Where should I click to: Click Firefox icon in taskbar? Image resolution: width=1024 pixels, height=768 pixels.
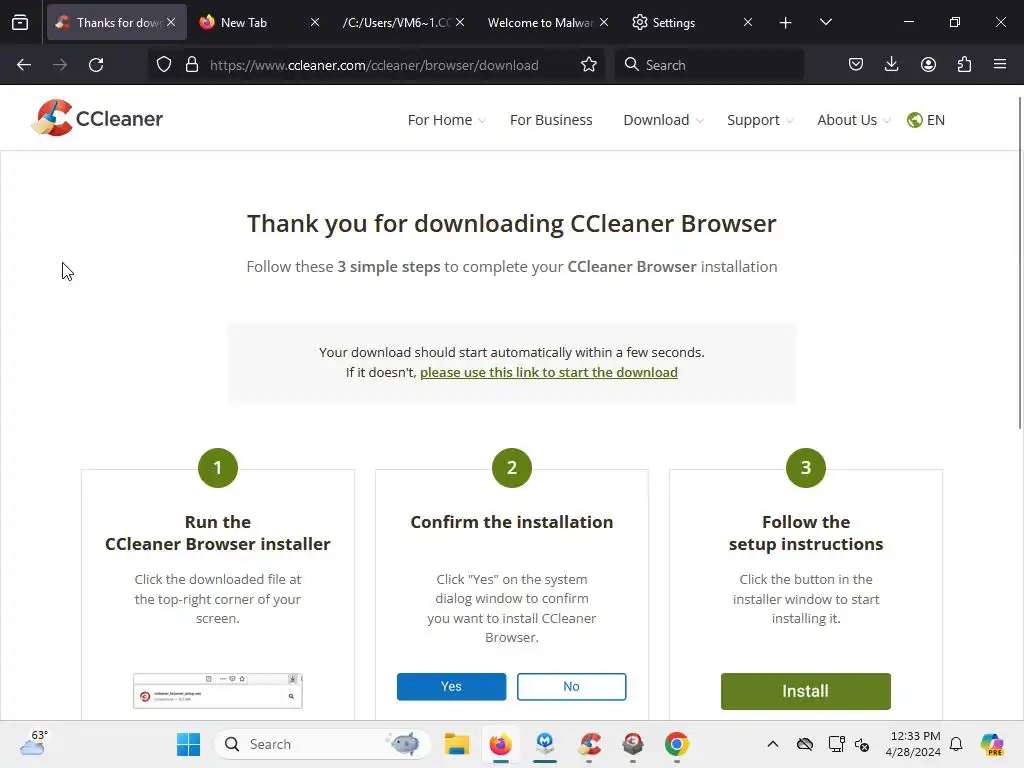(500, 744)
